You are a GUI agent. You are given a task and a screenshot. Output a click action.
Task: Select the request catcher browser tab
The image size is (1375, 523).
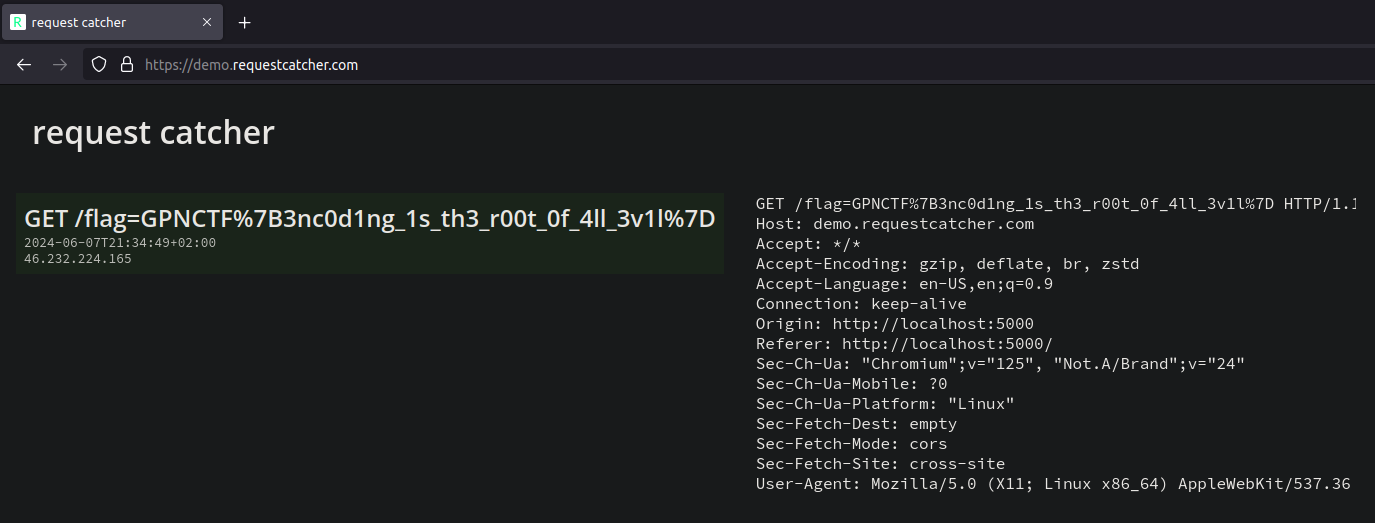tap(112, 22)
